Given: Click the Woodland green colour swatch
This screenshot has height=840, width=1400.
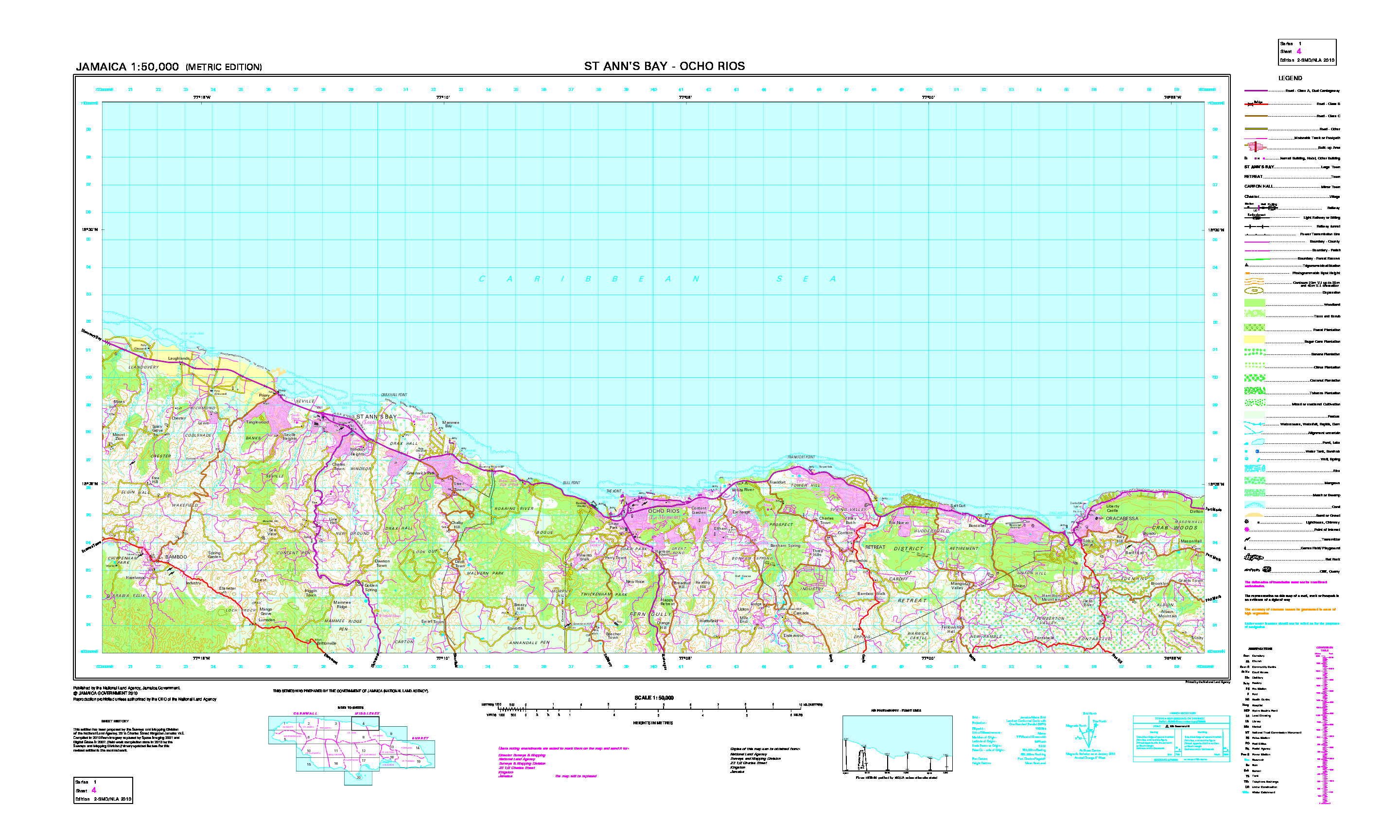Looking at the screenshot, I should tap(1254, 303).
